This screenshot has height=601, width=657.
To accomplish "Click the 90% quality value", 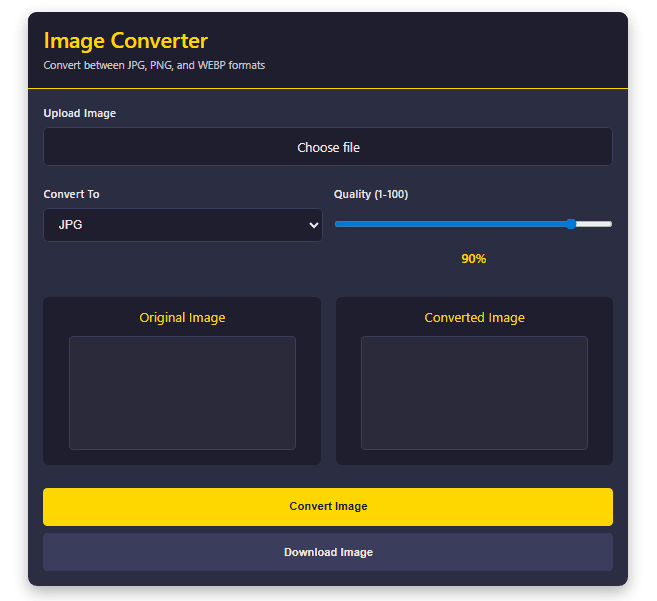I will [473, 259].
